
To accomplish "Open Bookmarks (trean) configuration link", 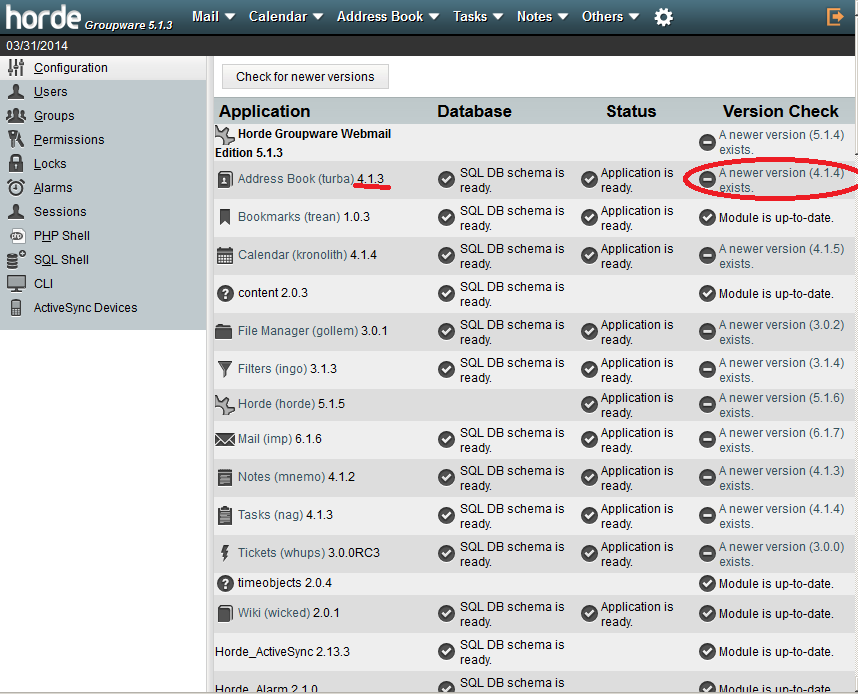I will coord(289,217).
